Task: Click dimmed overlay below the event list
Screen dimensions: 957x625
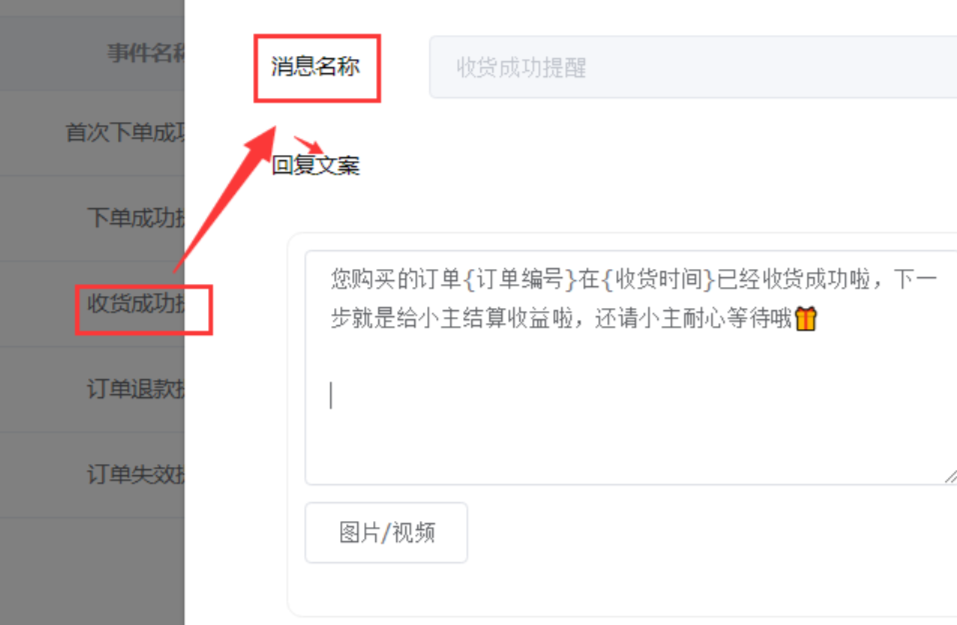Action: pyautogui.click(x=92, y=571)
